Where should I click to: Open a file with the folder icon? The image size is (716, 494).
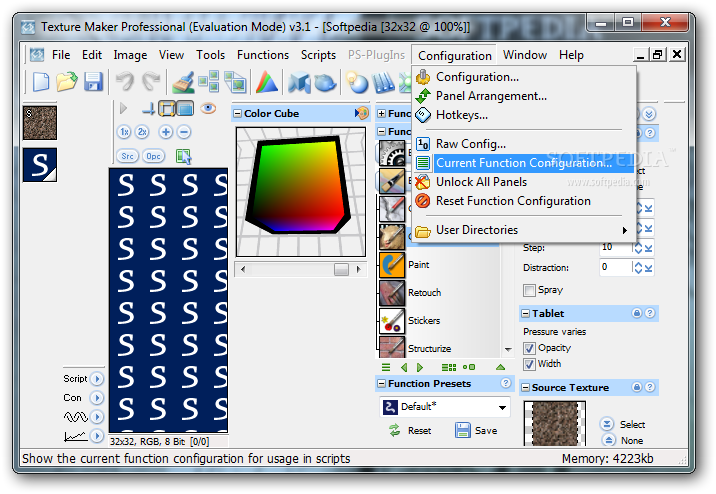click(x=67, y=82)
